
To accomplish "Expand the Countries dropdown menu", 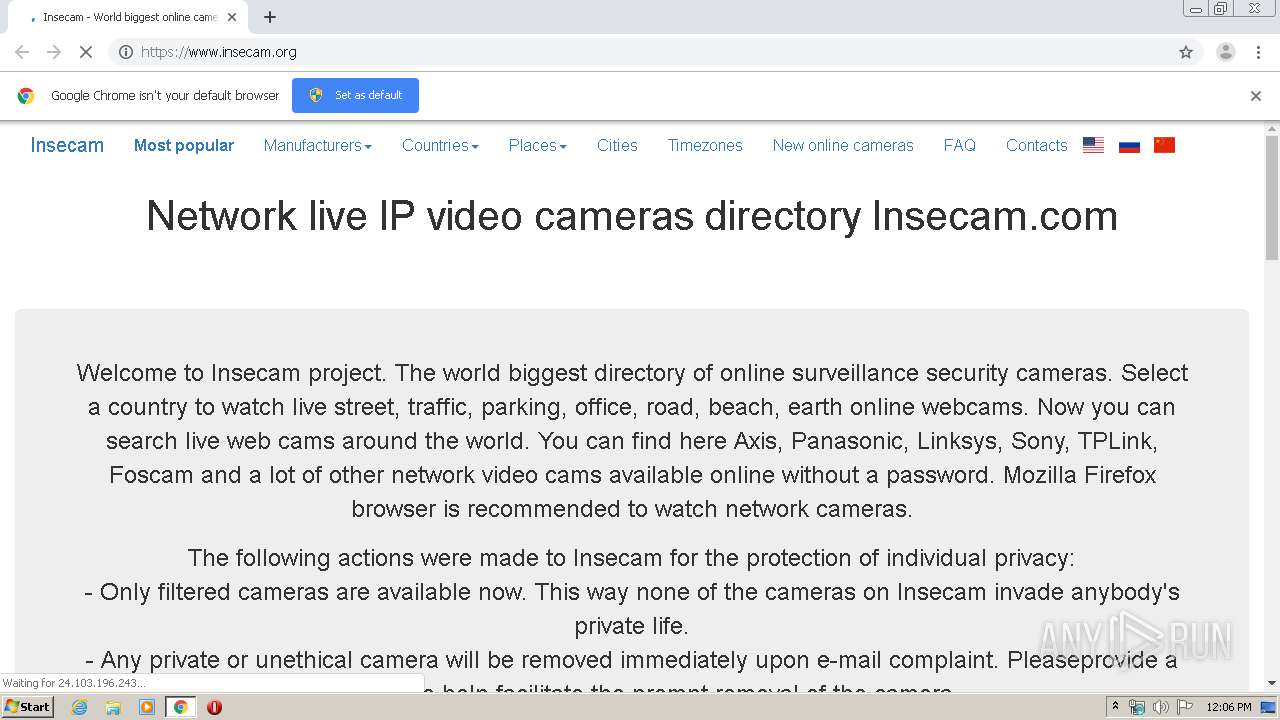I will coord(440,145).
